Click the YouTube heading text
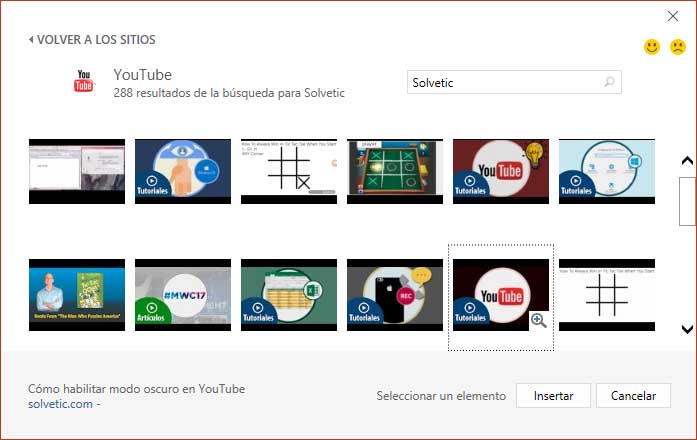Image resolution: width=697 pixels, height=440 pixels. [143, 74]
